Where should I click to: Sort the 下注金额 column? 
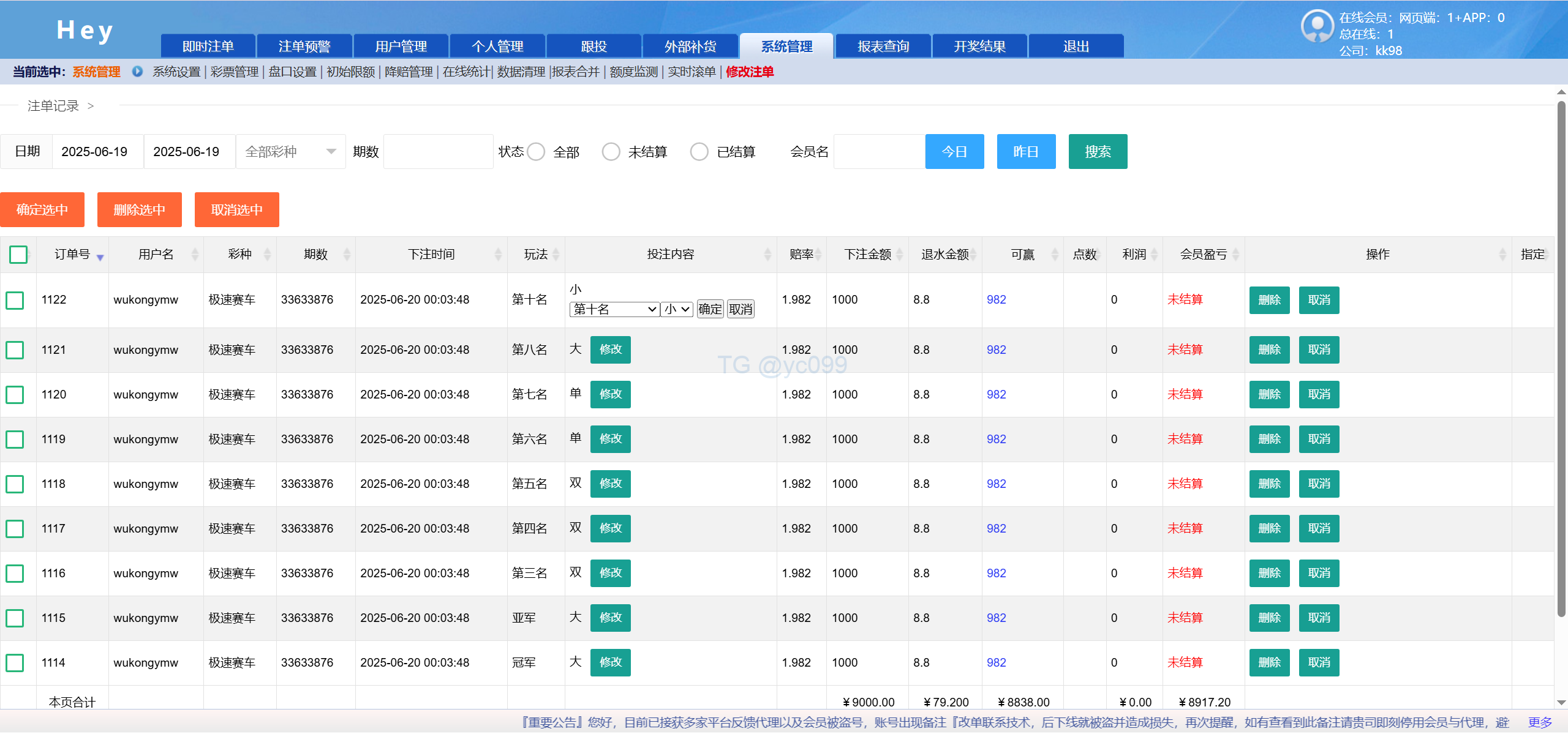[x=899, y=254]
